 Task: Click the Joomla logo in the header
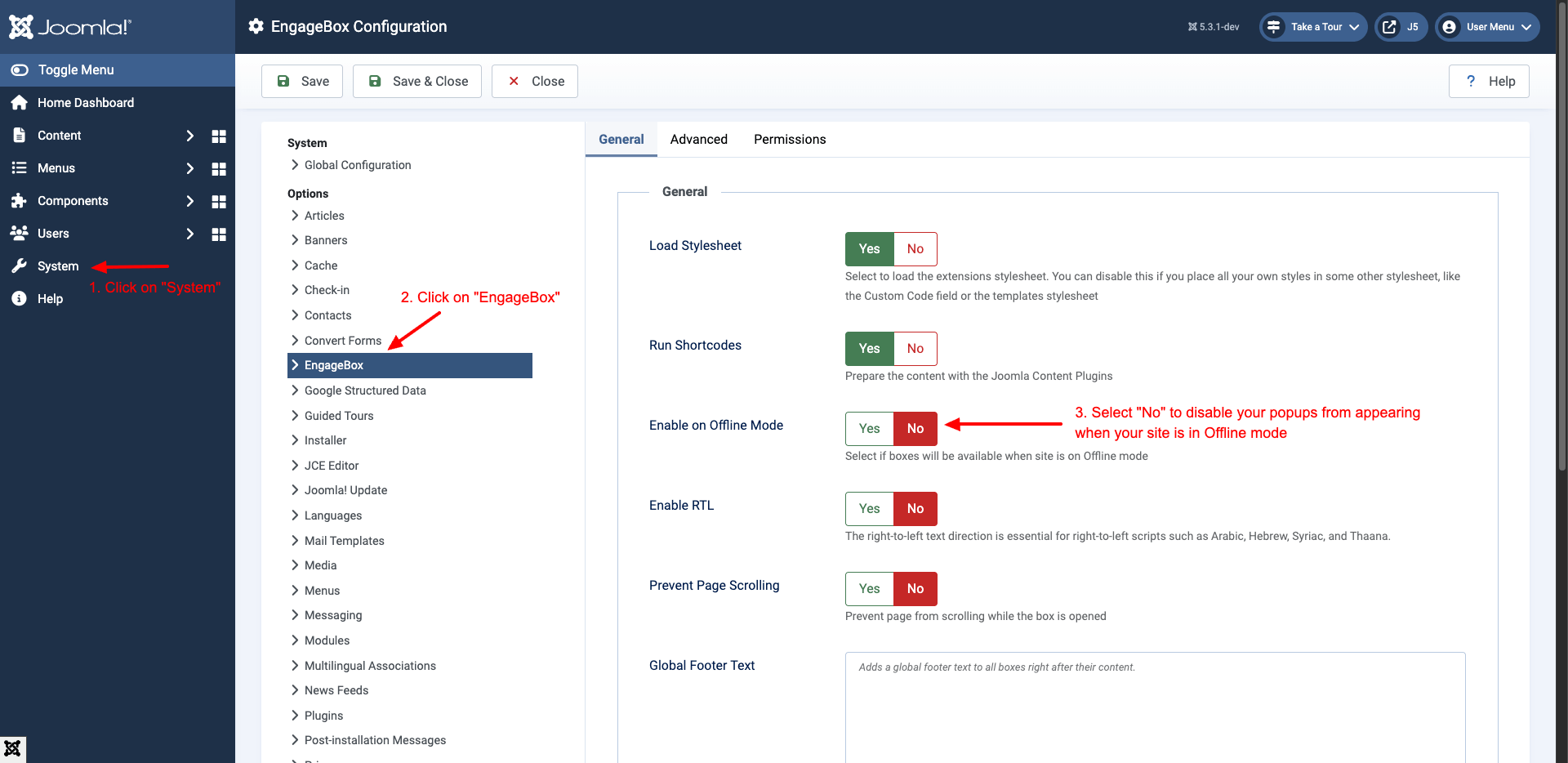click(70, 27)
